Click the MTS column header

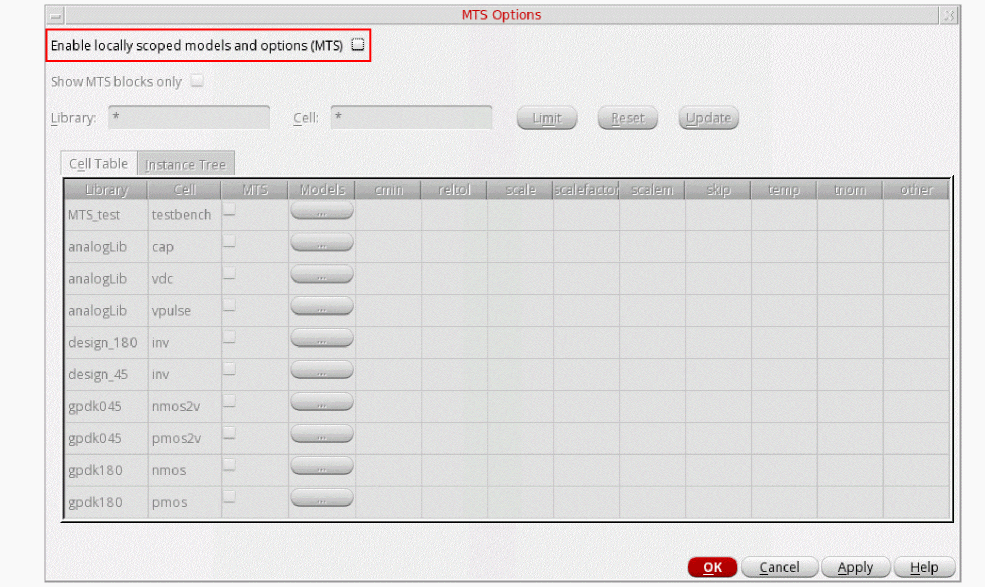(254, 189)
